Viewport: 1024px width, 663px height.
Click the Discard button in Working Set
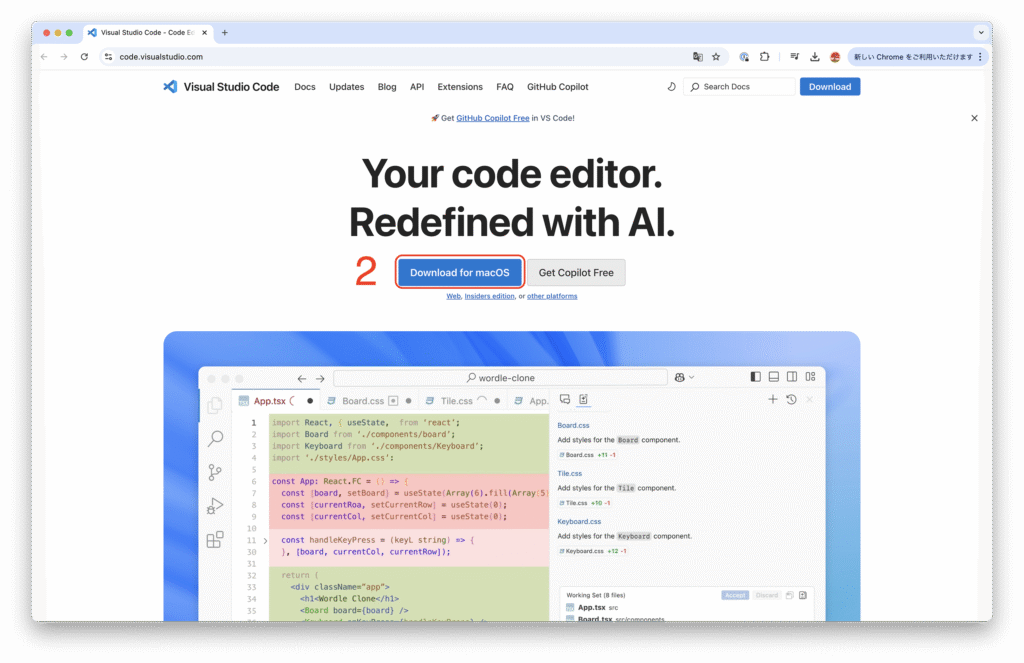point(767,595)
